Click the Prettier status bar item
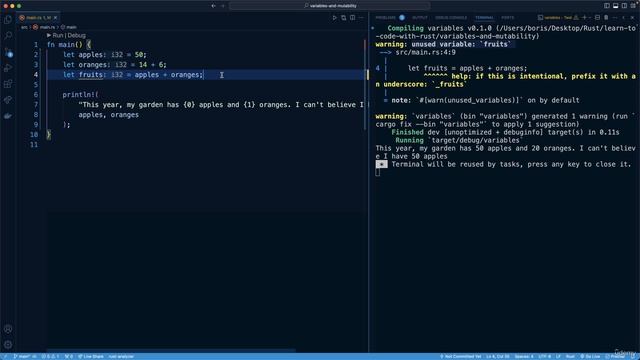The height and width of the screenshot is (360, 640). 615,356
